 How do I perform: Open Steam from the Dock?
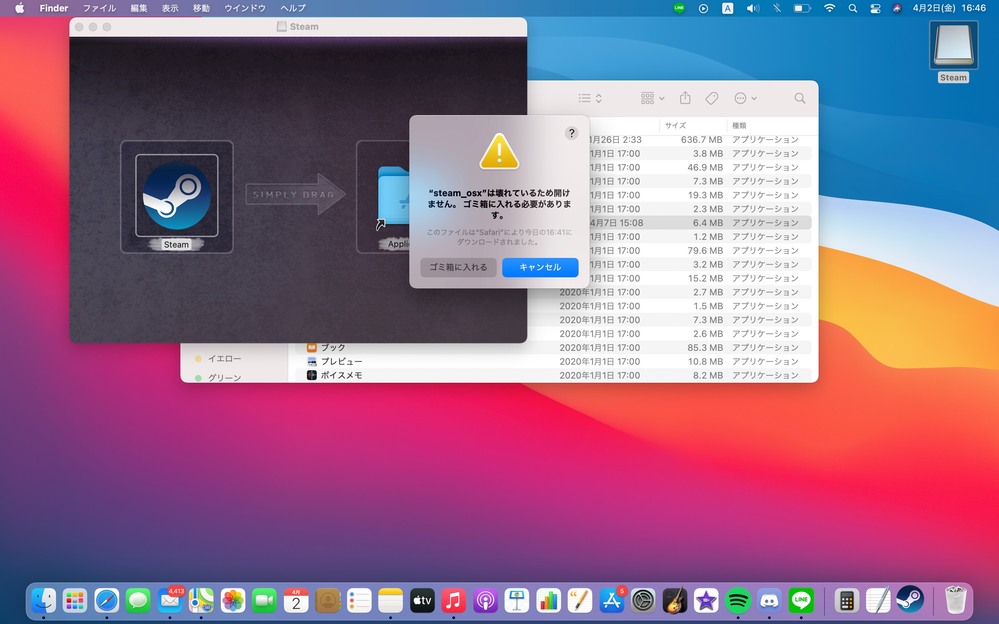[910, 600]
